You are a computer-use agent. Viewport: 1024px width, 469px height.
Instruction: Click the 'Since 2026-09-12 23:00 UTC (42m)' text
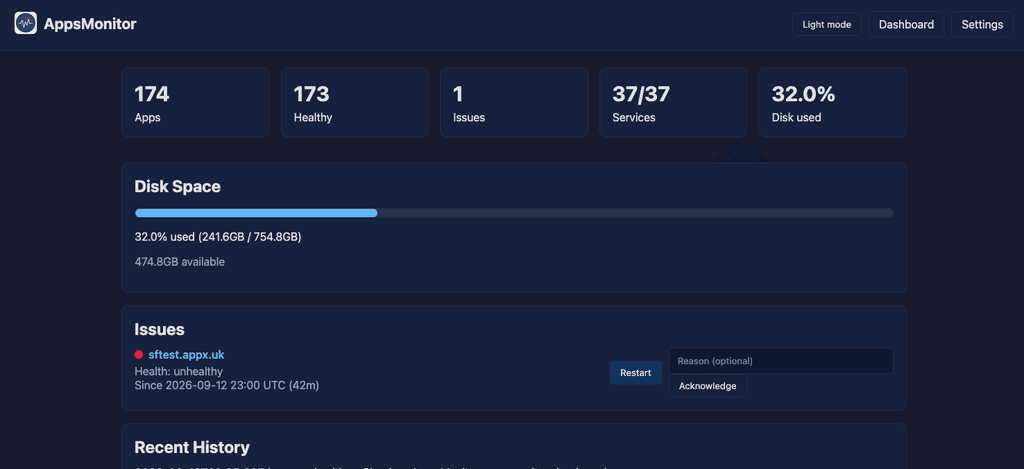point(227,385)
